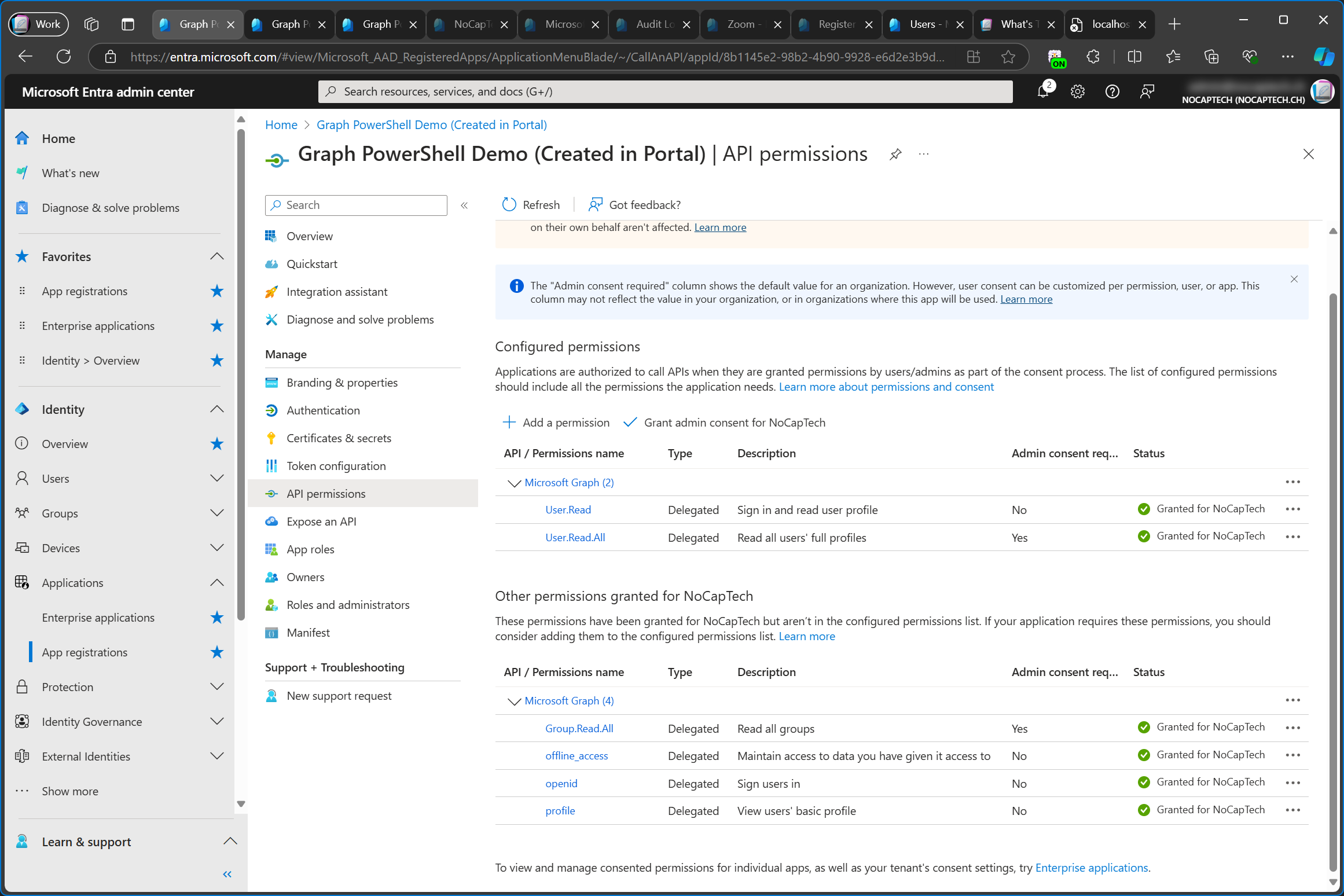1344x896 pixels.
Task: Click Got feedback? in the toolbar
Action: pos(634,205)
